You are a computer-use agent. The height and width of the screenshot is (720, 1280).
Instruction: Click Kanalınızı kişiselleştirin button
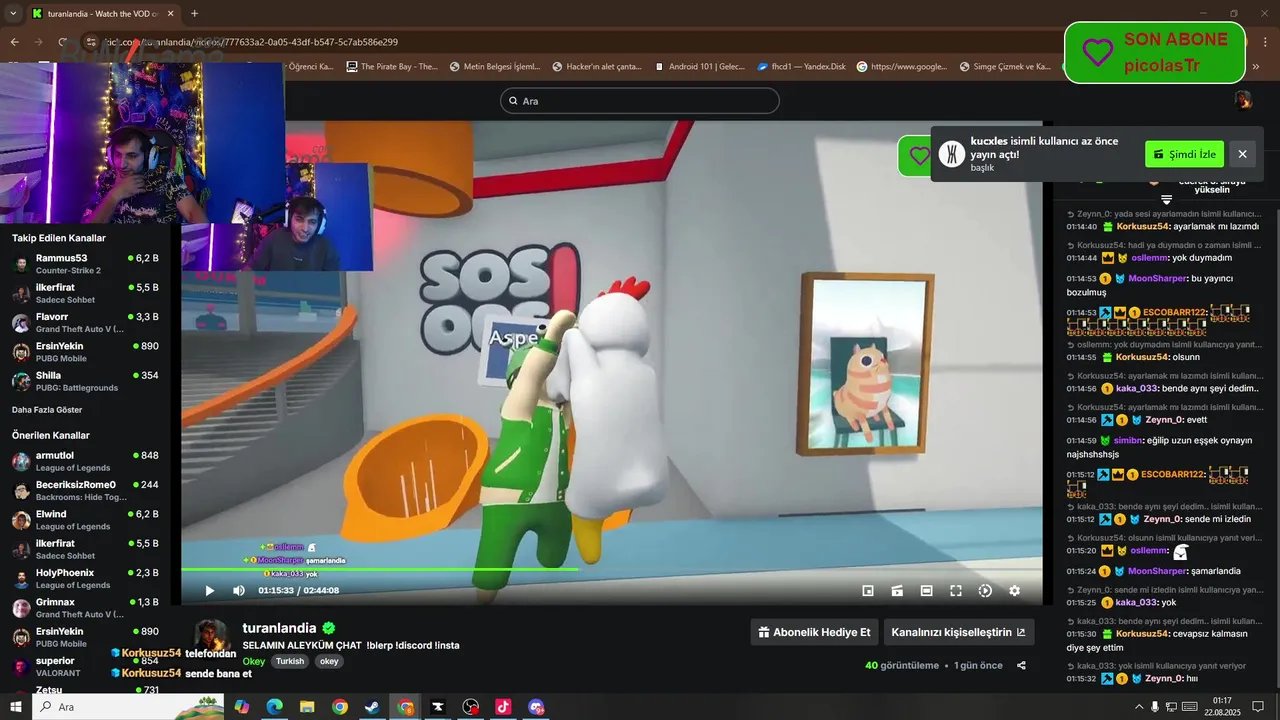tap(958, 632)
